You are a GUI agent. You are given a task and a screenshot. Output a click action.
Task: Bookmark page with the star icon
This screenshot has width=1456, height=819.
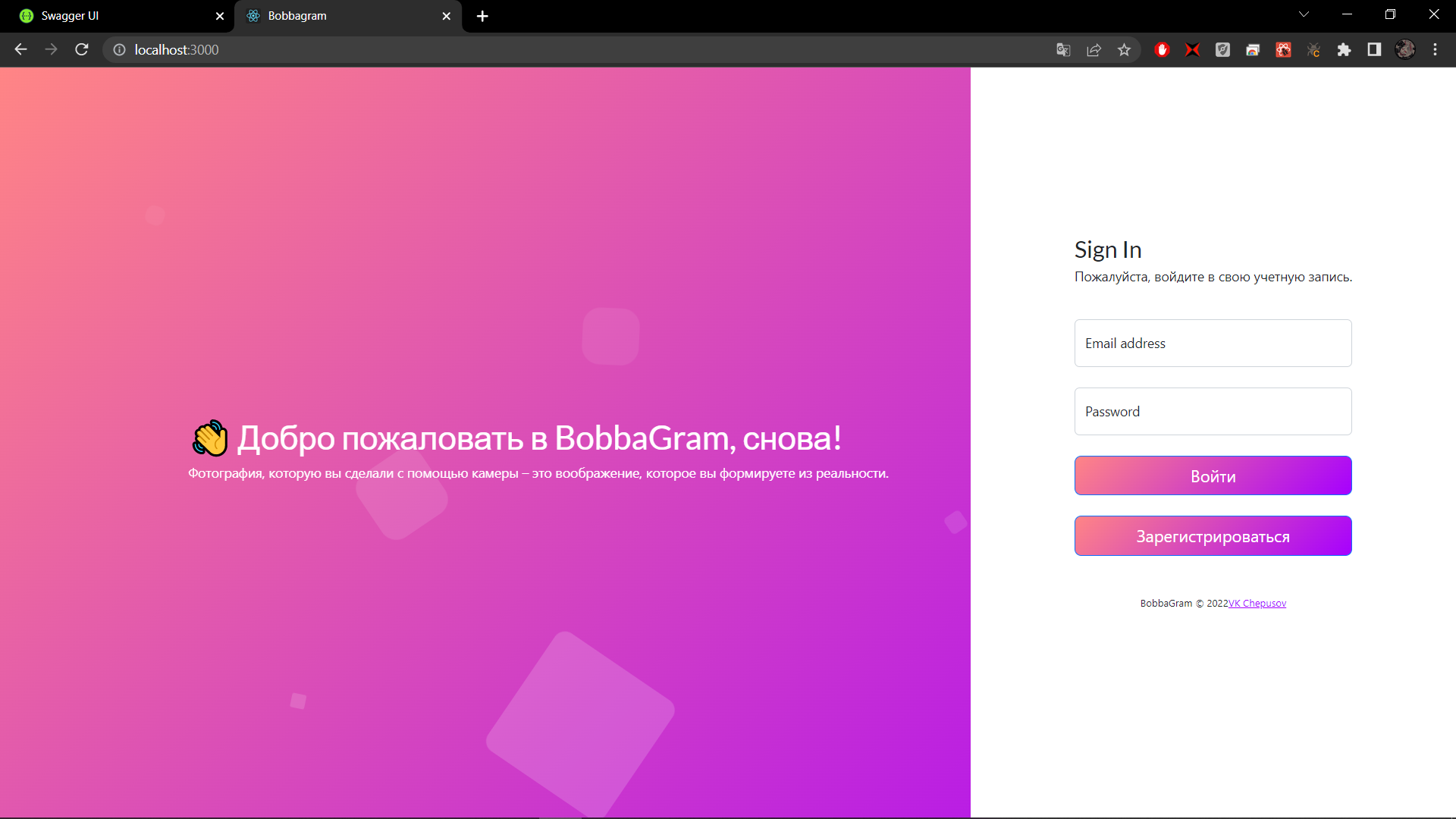1124,50
